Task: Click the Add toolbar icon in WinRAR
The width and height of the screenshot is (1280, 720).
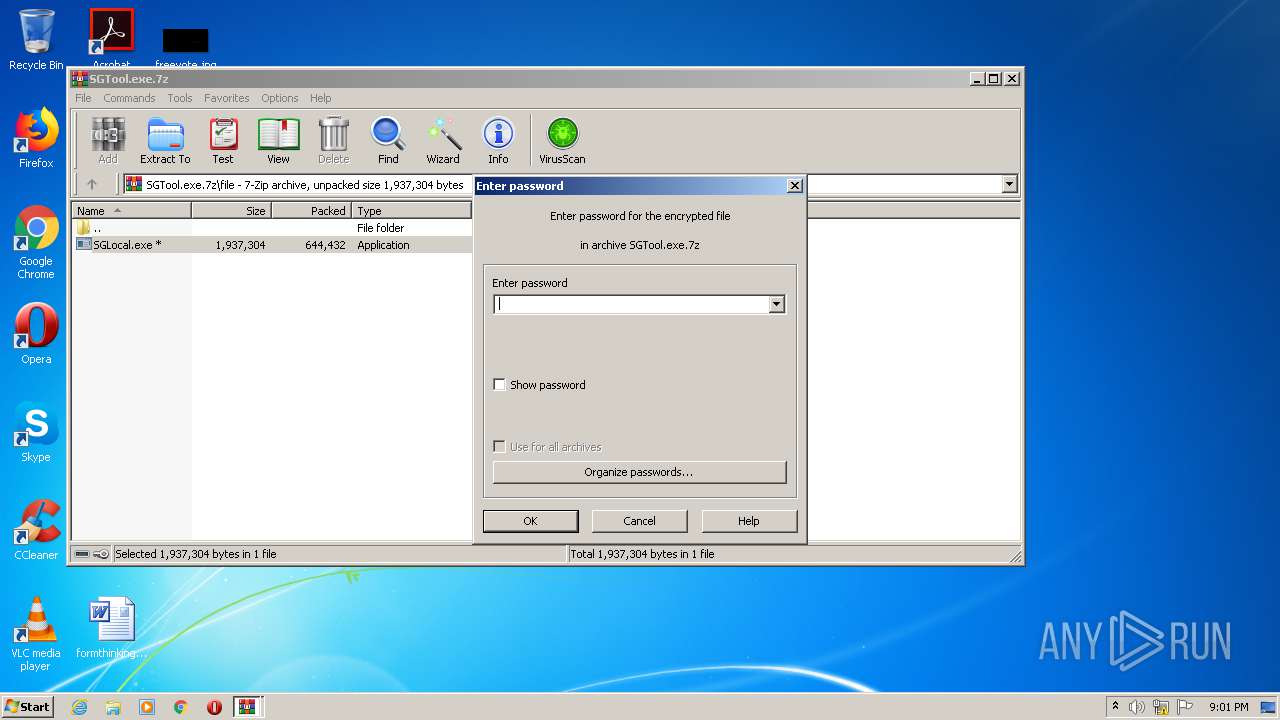Action: [108, 141]
